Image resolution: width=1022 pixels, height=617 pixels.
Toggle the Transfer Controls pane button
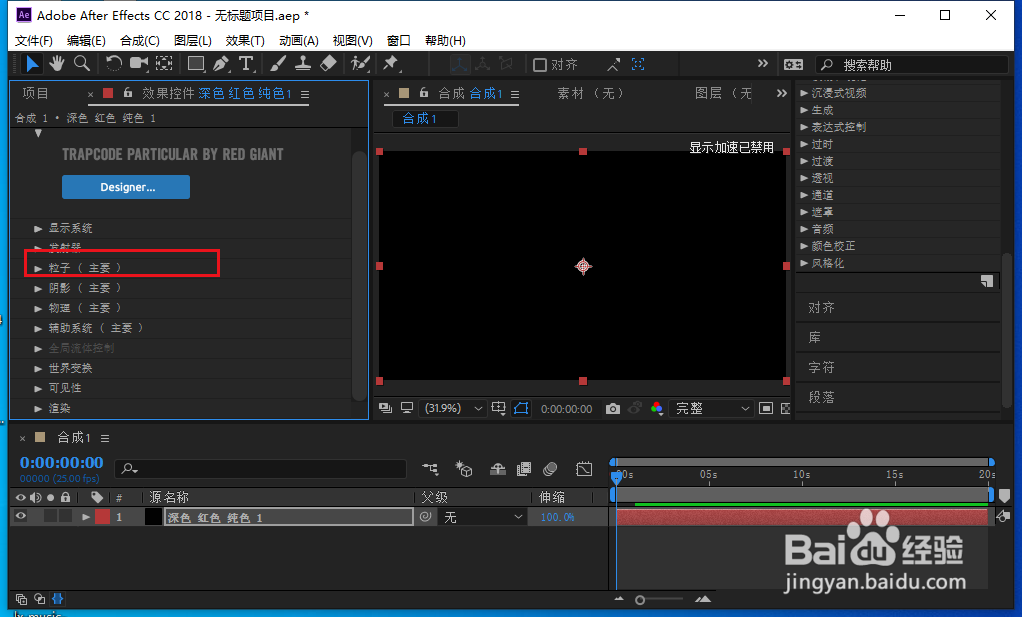click(39, 599)
